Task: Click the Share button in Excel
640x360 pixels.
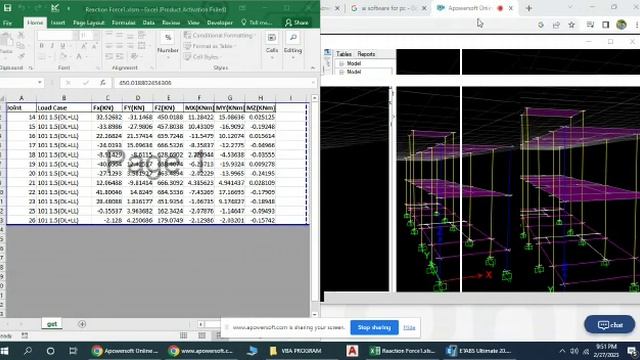Action: pos(297,23)
